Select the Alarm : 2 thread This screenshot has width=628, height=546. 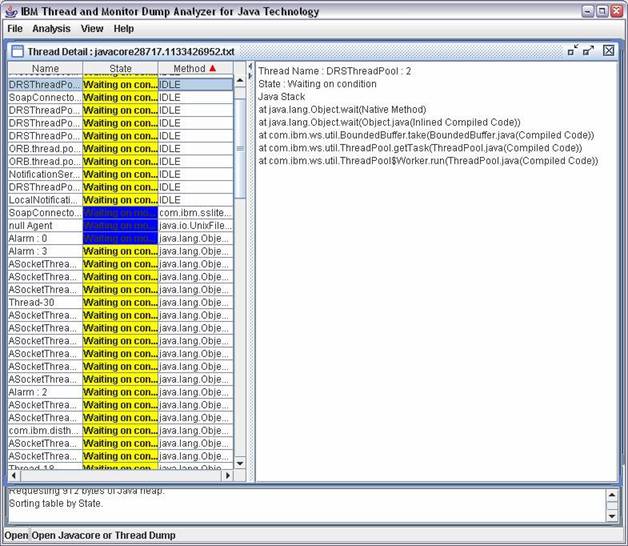(120, 392)
